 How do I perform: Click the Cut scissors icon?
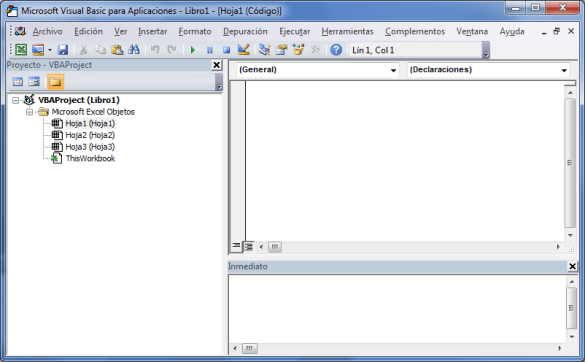click(x=84, y=50)
